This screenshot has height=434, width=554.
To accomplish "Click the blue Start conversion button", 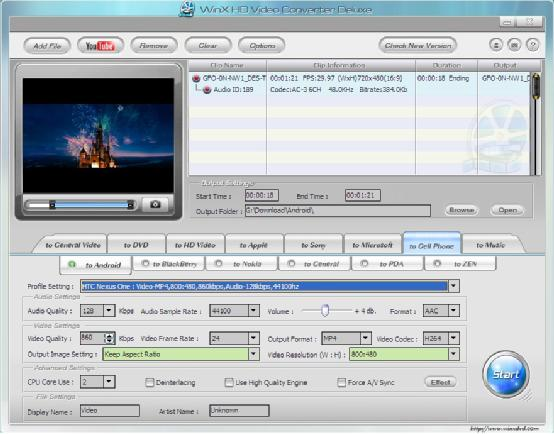I will tap(506, 374).
